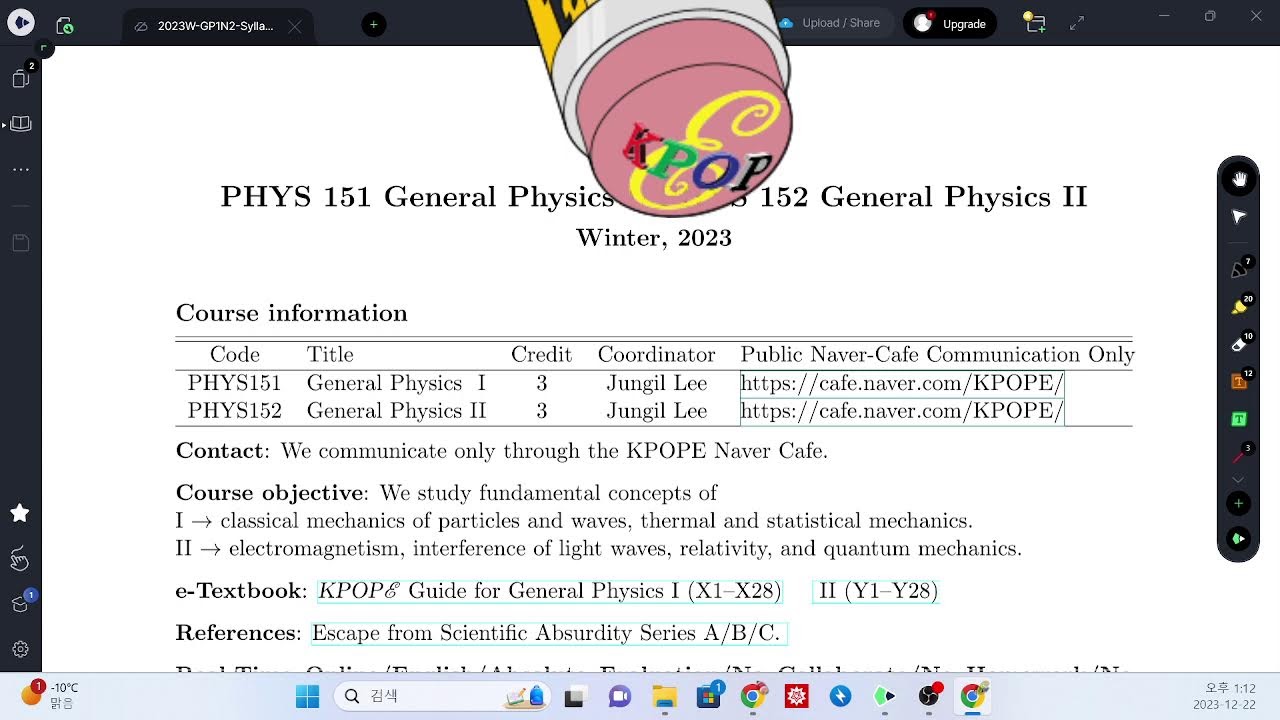The image size is (1280, 720).
Task: Switch to the 2023W-GP1N2-Sylla... tab
Action: pos(215,26)
